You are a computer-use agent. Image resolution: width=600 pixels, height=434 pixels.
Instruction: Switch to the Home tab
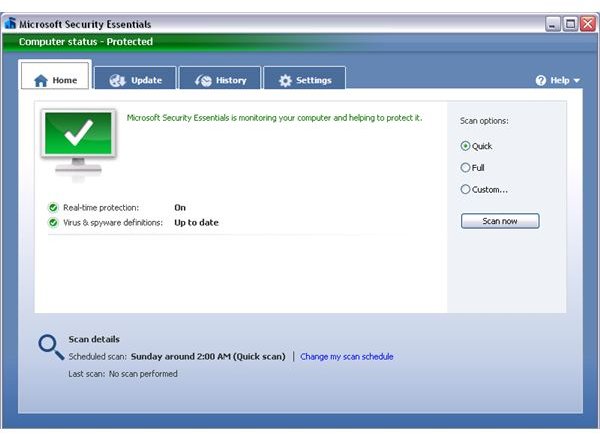55,80
